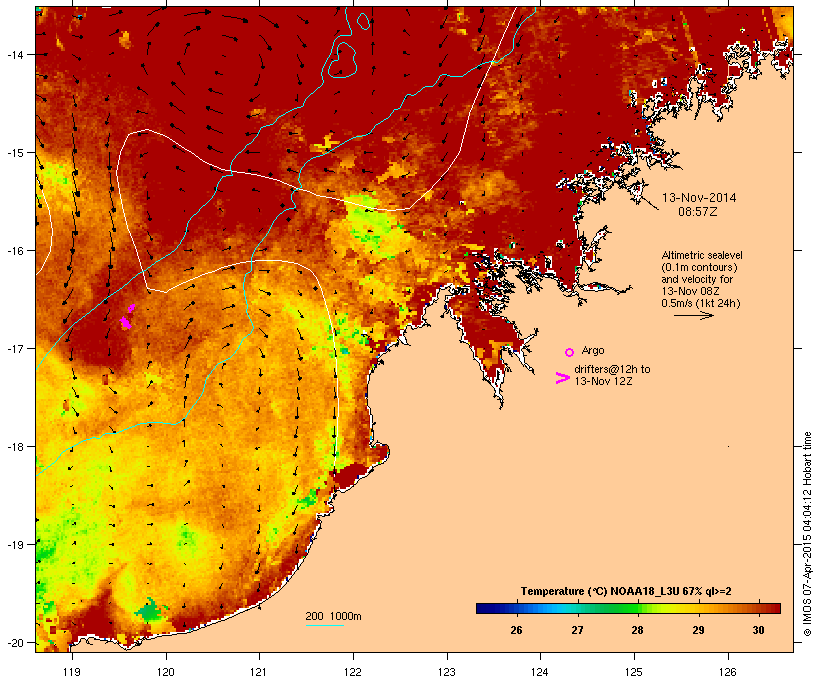
Task: Click the '08:57Z' time label
Action: click(x=698, y=212)
